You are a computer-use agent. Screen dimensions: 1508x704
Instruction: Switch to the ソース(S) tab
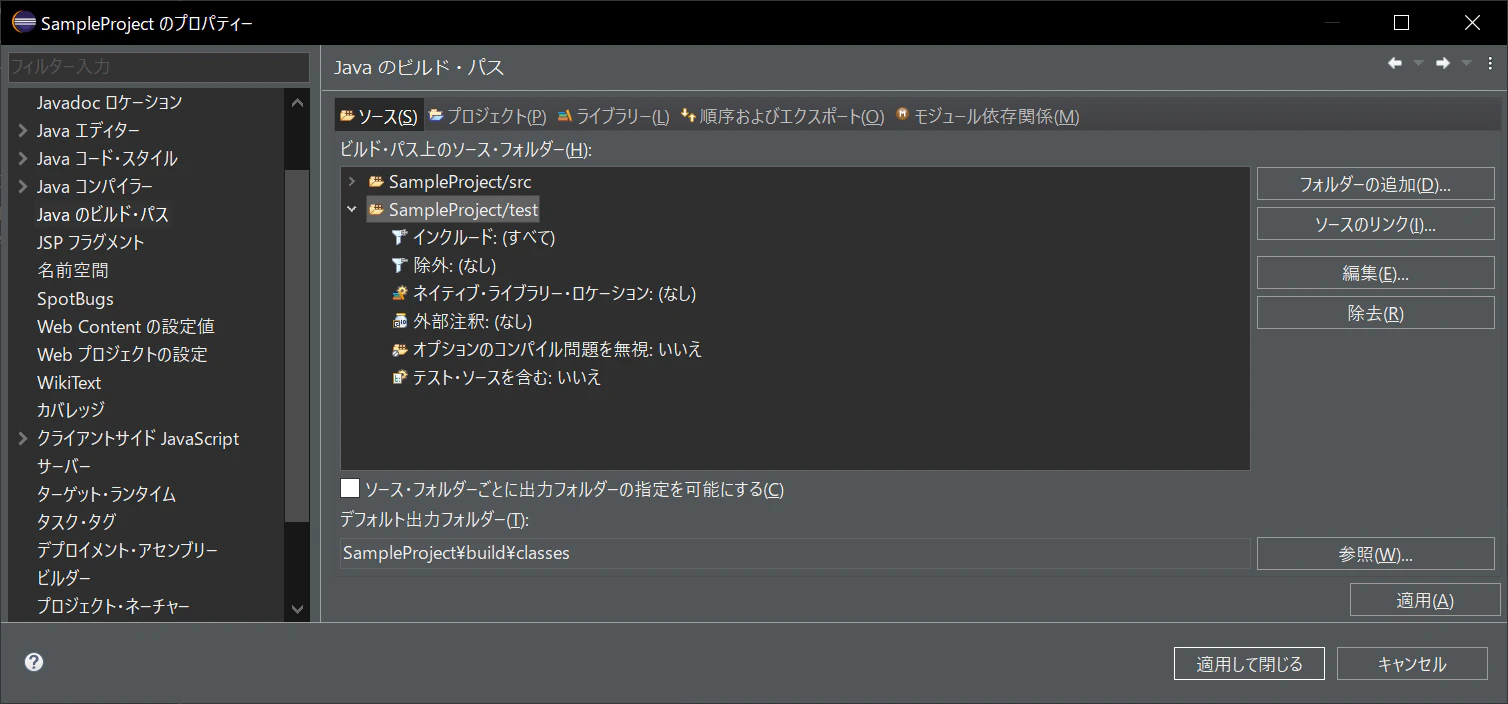coord(379,116)
